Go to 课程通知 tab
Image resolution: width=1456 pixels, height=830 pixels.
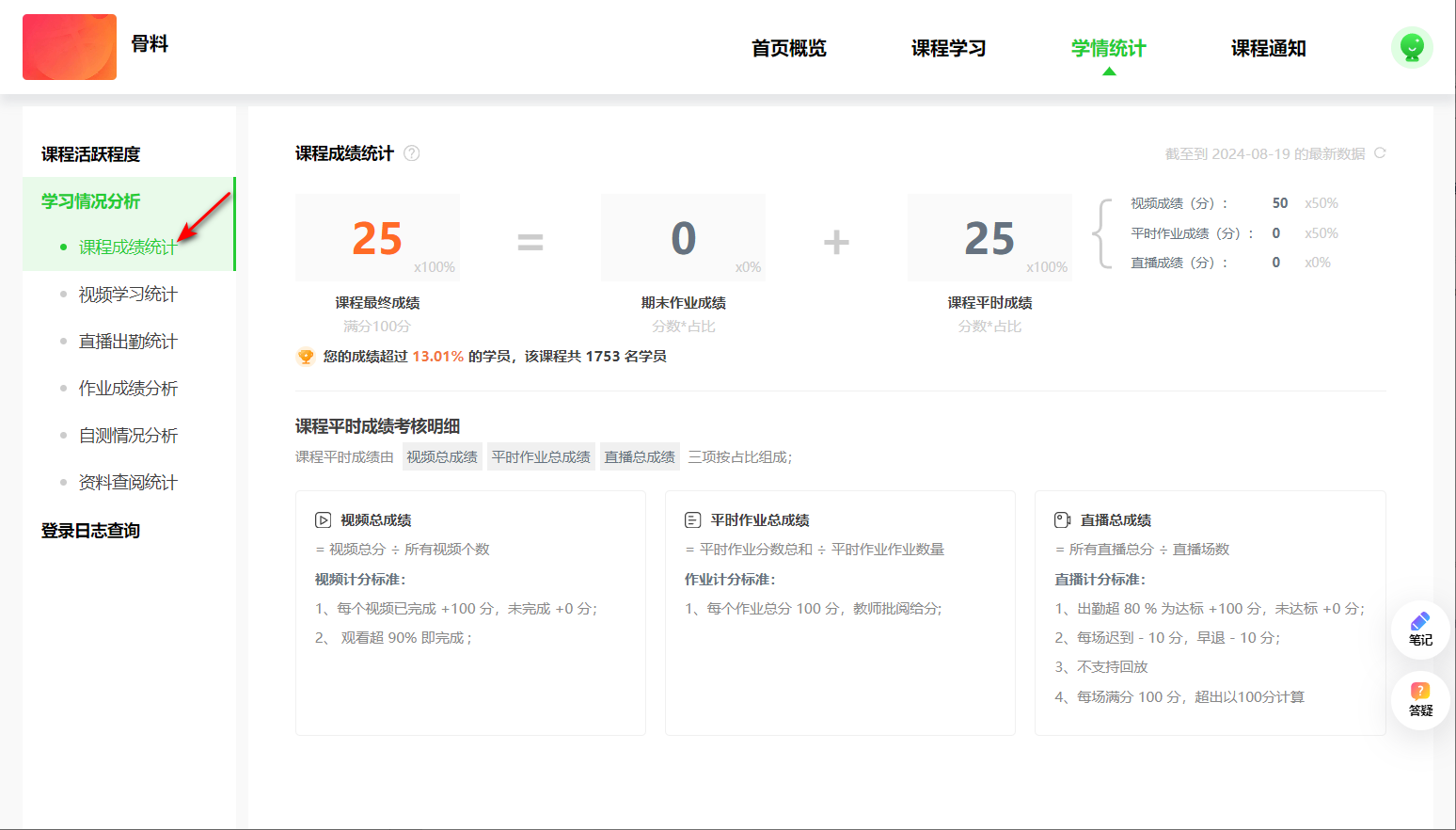click(1268, 48)
